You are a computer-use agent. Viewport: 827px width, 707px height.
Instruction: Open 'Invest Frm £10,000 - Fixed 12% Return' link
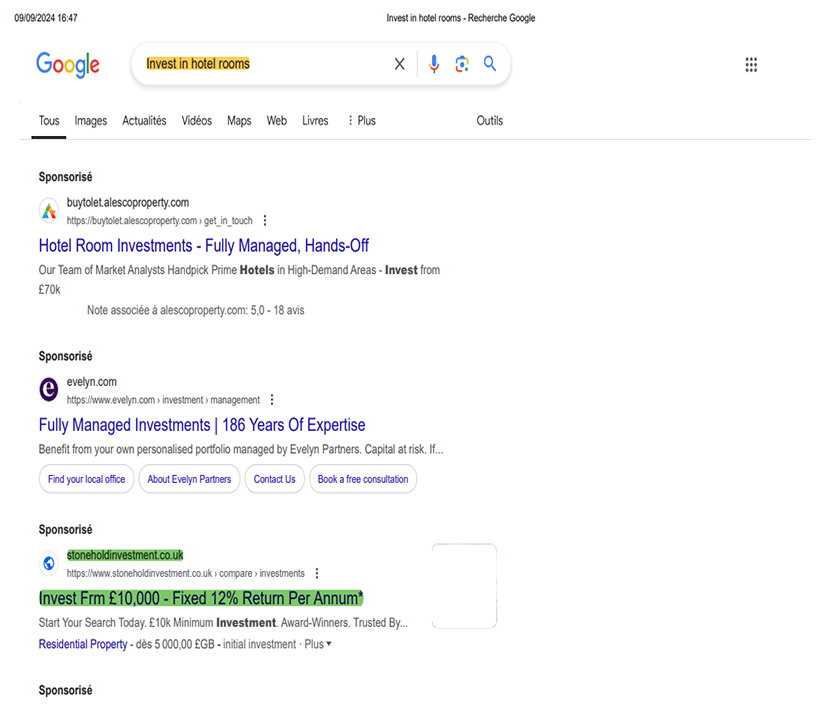(x=201, y=598)
